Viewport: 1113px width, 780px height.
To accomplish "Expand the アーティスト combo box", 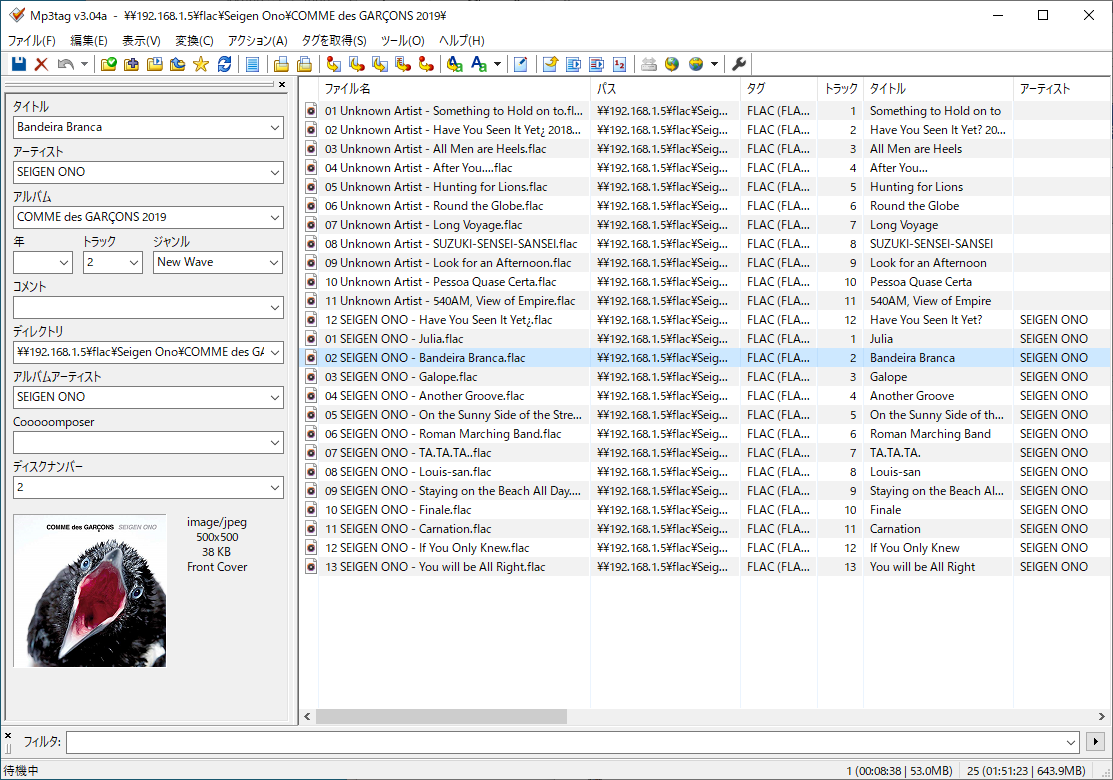I will tap(275, 172).
